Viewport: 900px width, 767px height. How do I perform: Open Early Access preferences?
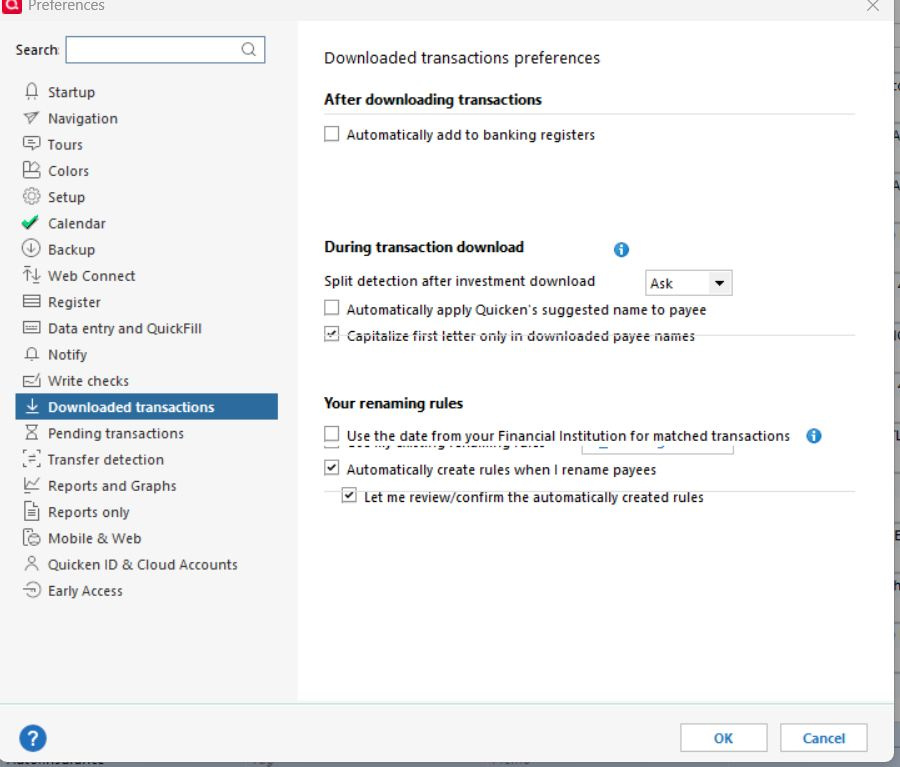(x=85, y=591)
